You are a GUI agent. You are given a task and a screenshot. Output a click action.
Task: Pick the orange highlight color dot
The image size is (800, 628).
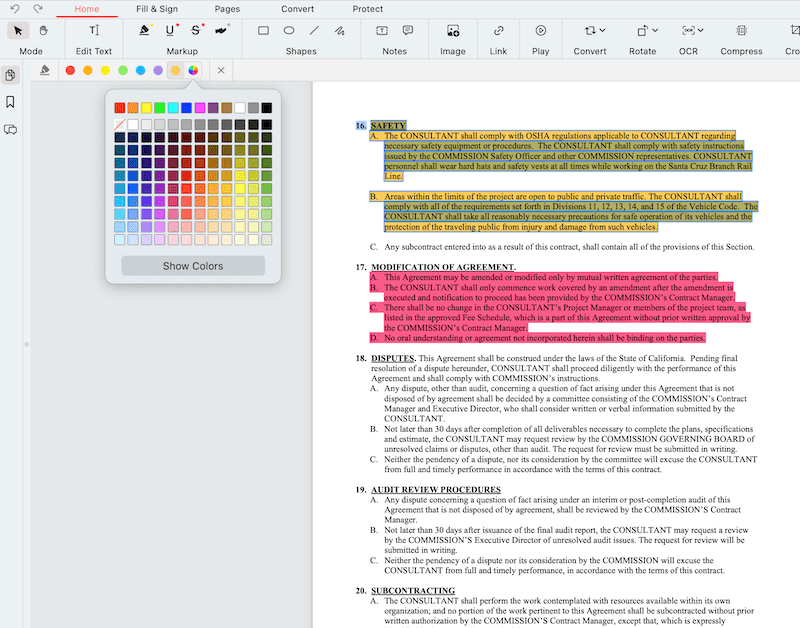tap(88, 70)
